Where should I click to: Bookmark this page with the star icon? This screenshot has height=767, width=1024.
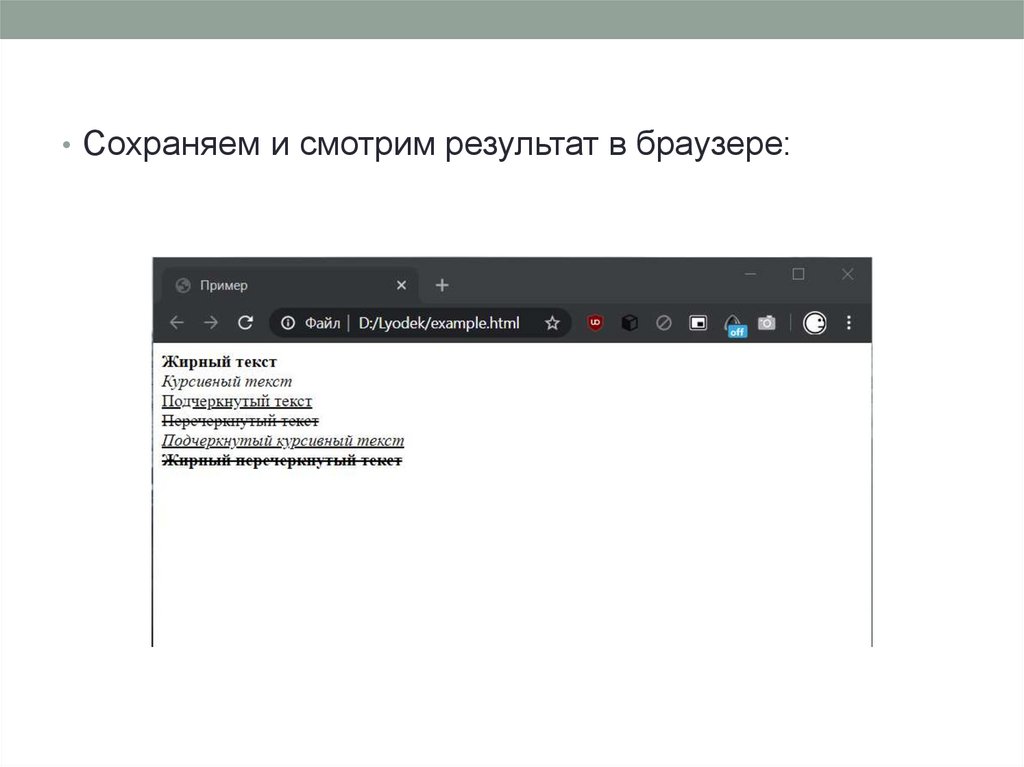click(552, 323)
